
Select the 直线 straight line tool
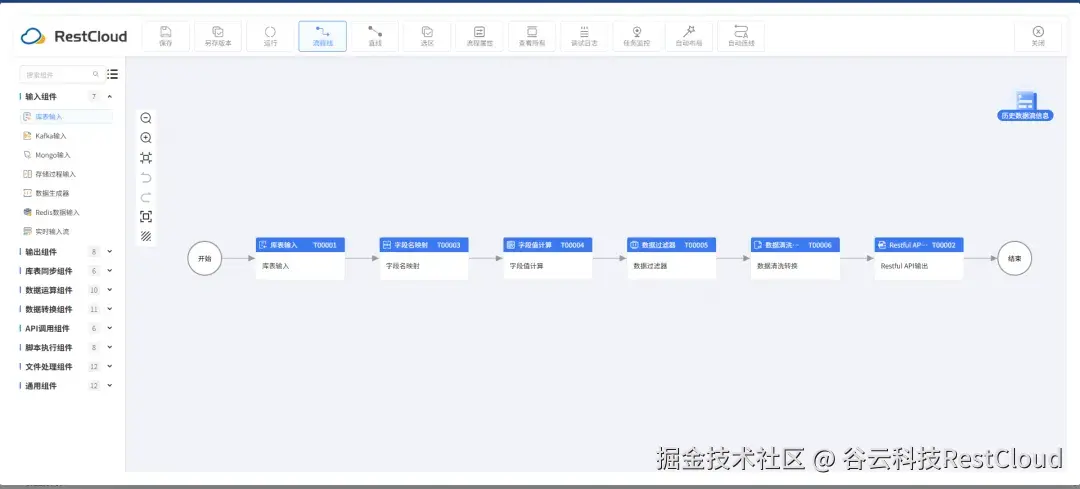pyautogui.click(x=375, y=36)
